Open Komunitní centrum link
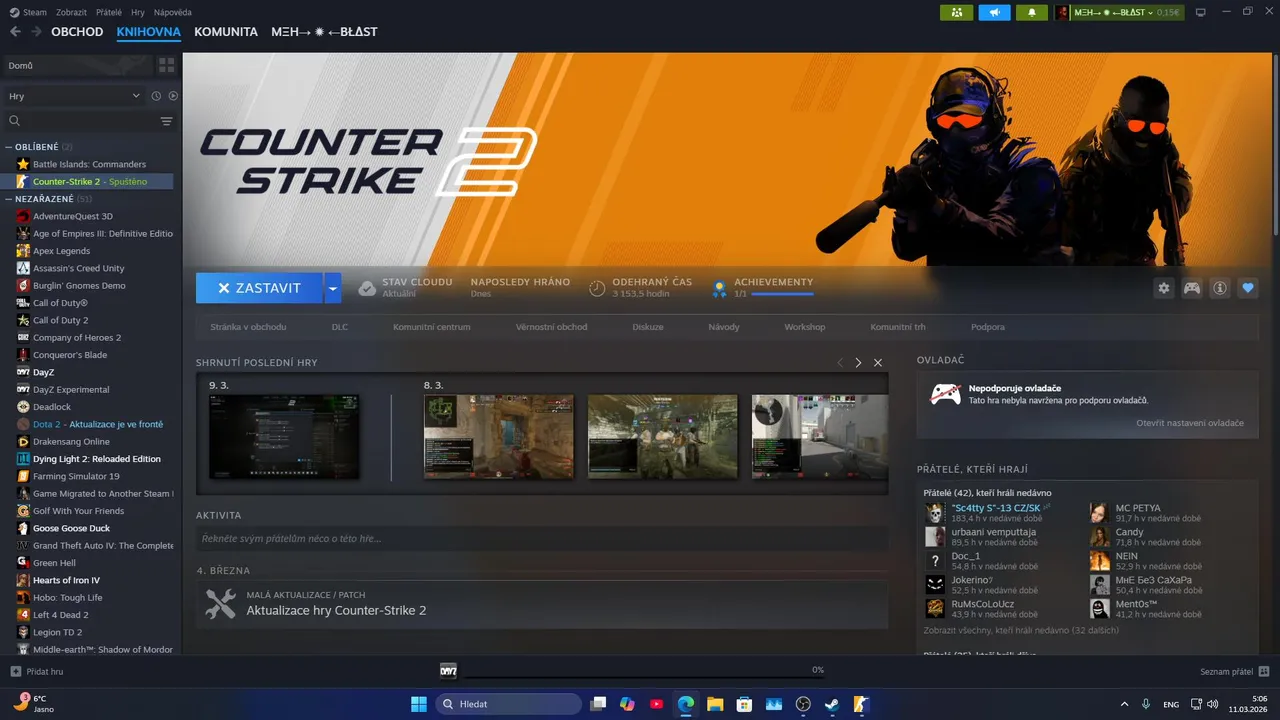 [x=431, y=327]
